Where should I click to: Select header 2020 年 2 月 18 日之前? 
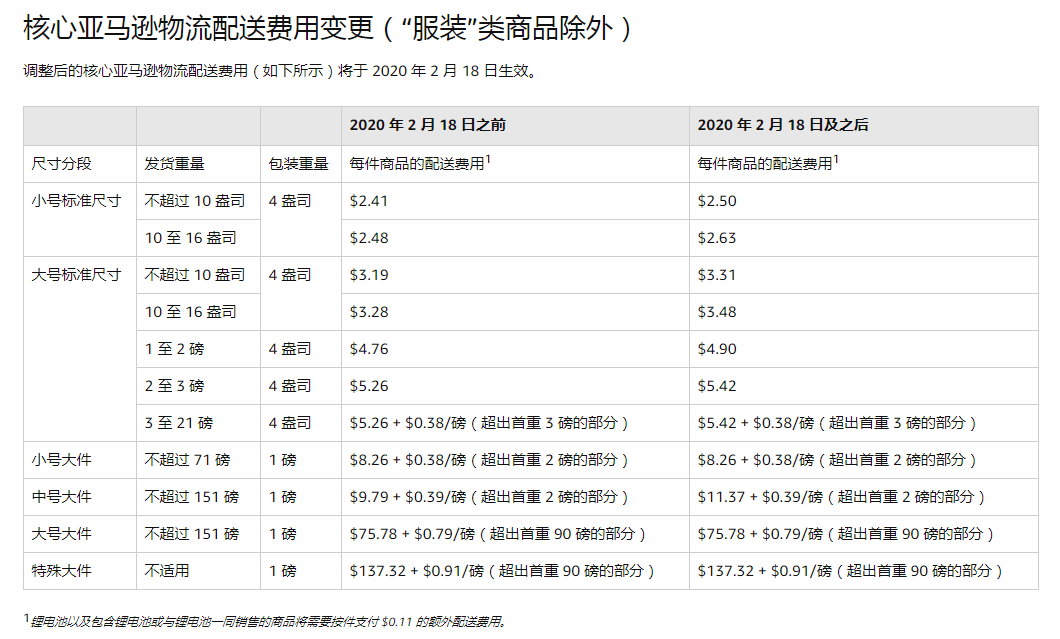427,125
